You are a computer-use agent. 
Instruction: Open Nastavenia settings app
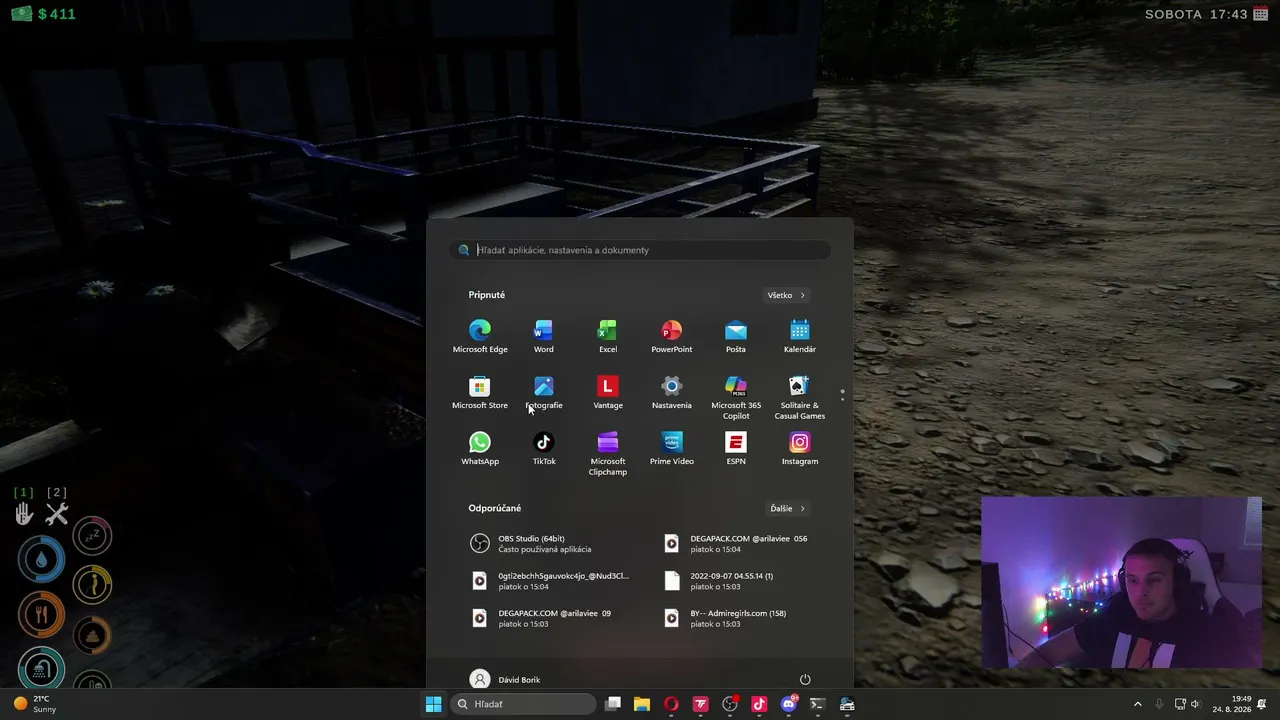(x=672, y=392)
